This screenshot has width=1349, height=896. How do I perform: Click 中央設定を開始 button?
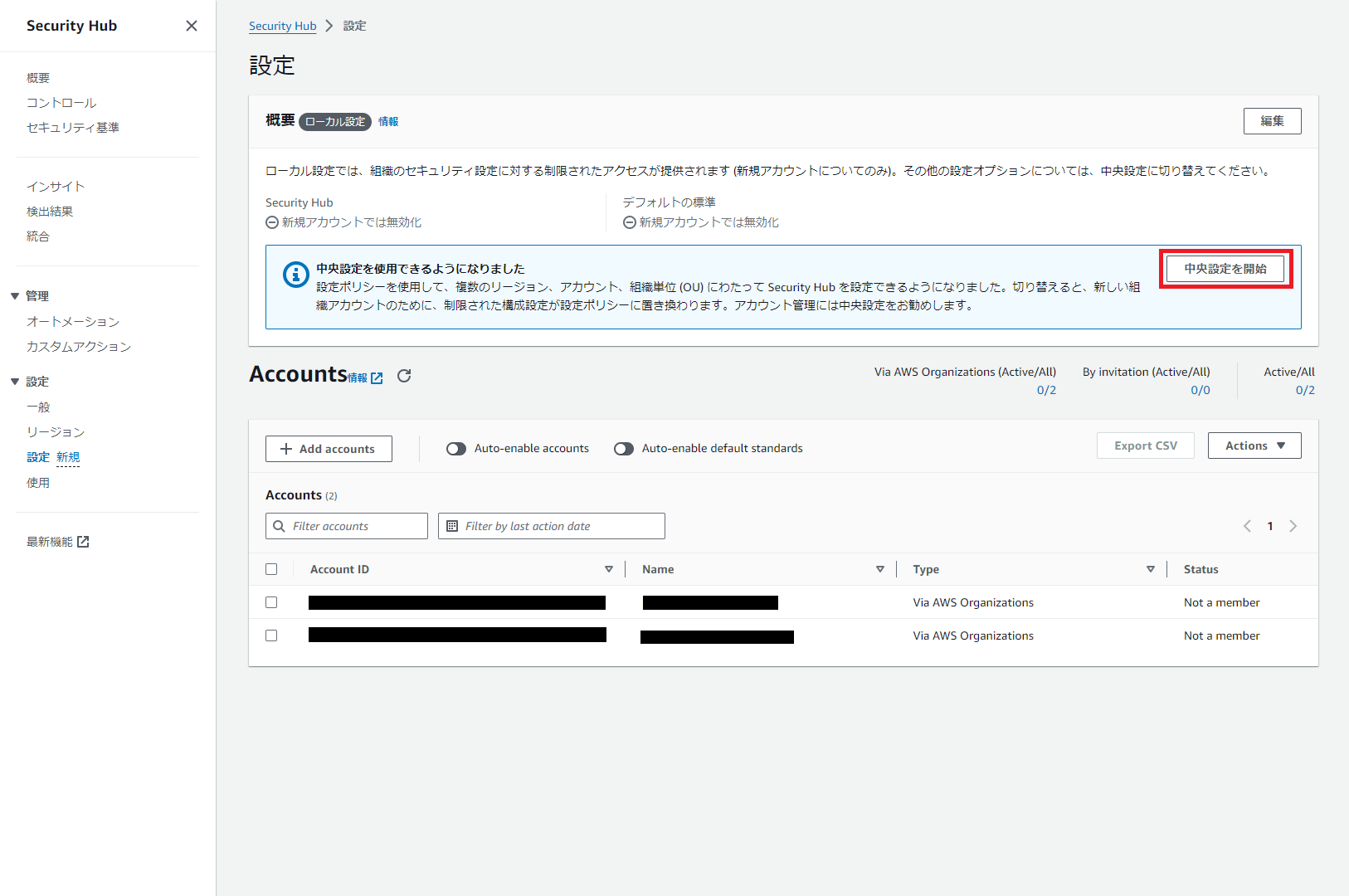(x=1225, y=269)
